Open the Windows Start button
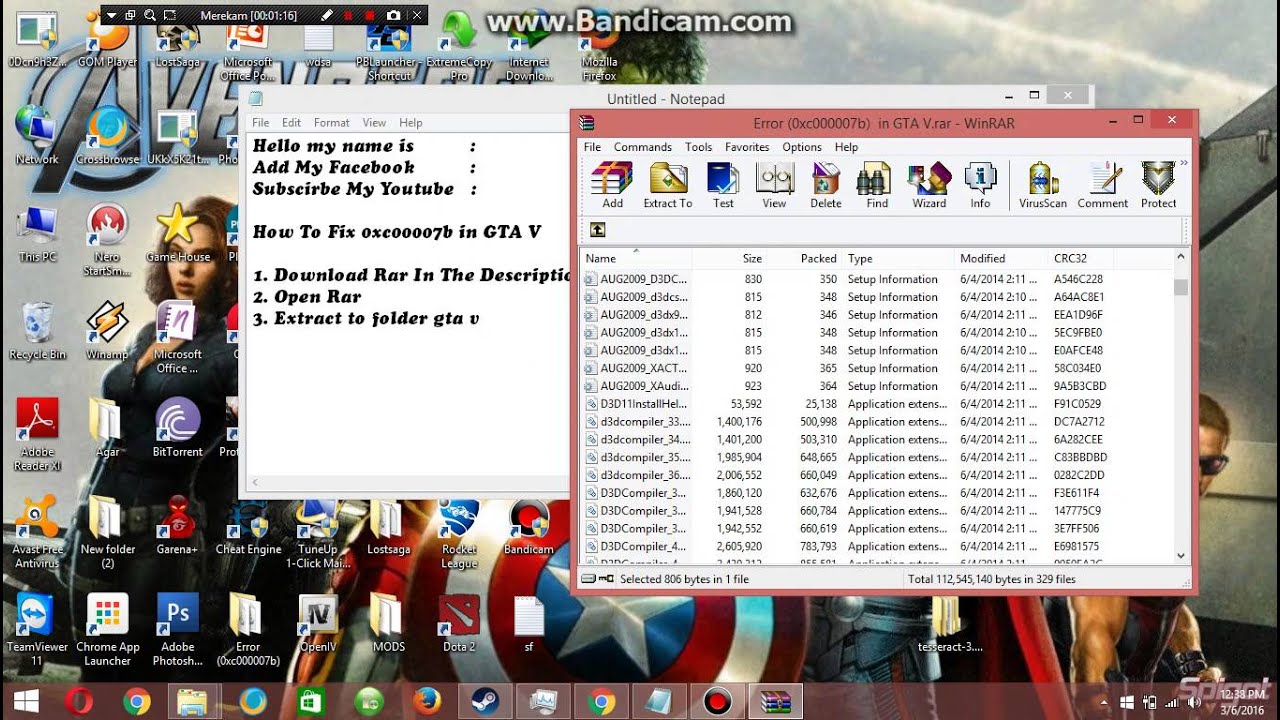The width and height of the screenshot is (1280, 720). coord(25,701)
